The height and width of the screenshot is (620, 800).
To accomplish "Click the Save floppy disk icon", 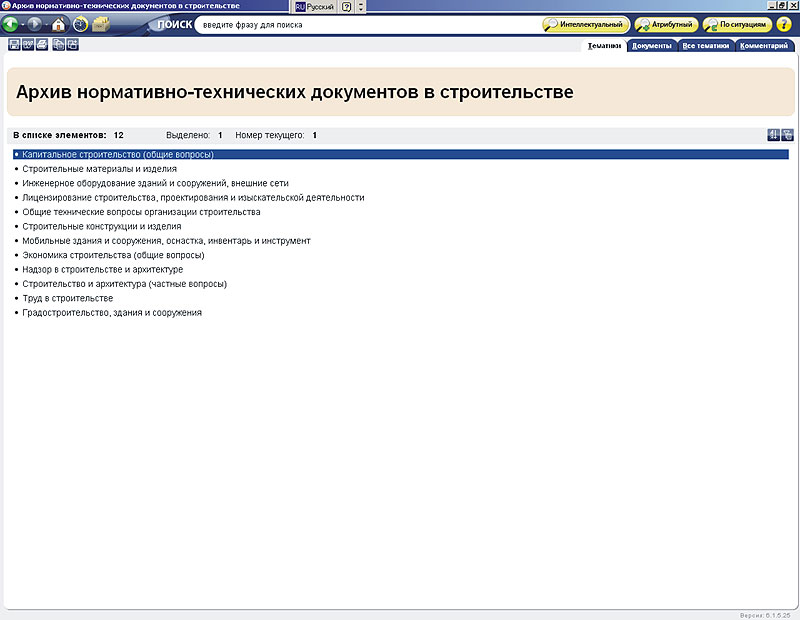I will [14, 45].
